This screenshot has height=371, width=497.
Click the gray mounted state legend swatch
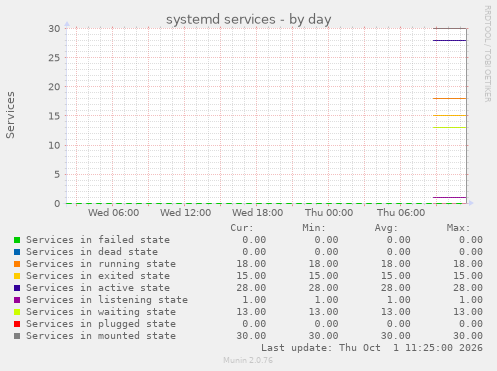17,336
